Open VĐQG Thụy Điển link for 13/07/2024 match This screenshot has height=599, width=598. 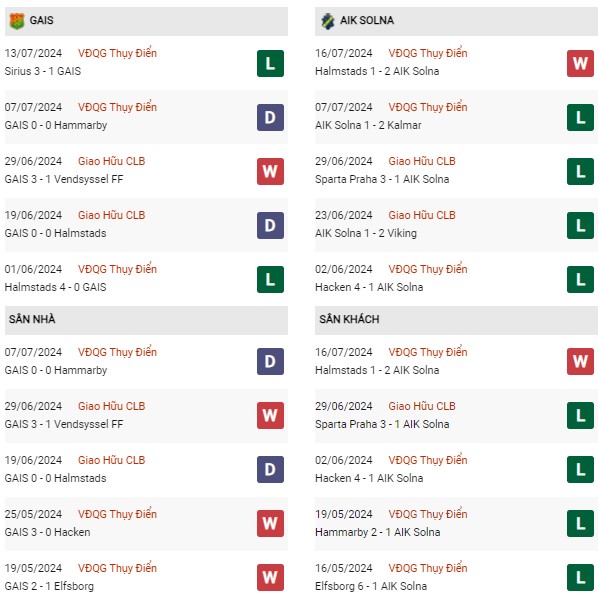[117, 53]
